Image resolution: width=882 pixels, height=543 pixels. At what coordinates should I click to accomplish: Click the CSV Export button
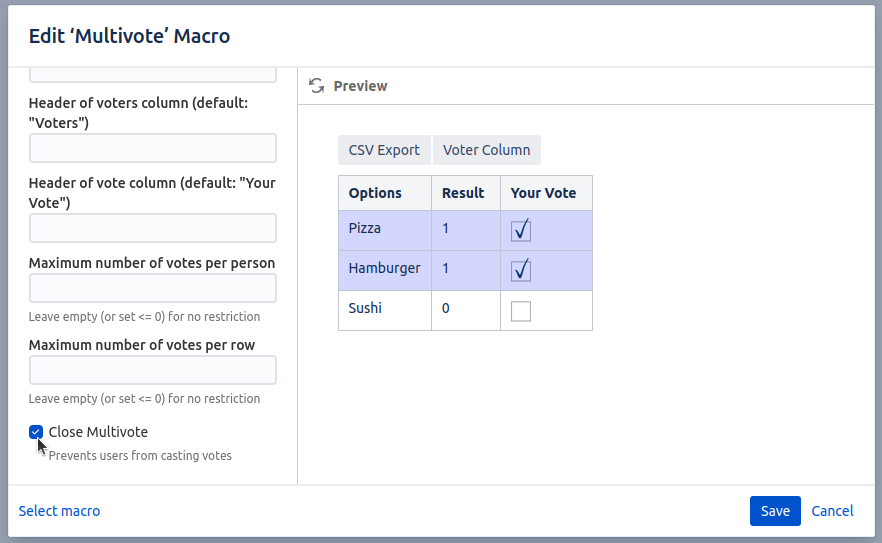(x=384, y=150)
